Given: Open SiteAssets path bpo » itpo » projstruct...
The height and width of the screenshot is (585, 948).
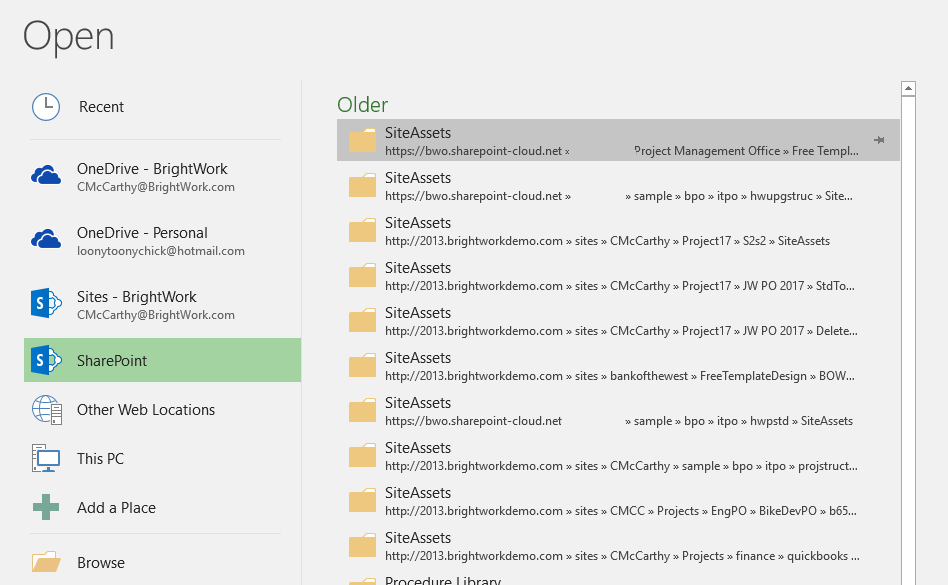Looking at the screenshot, I should tap(618, 456).
